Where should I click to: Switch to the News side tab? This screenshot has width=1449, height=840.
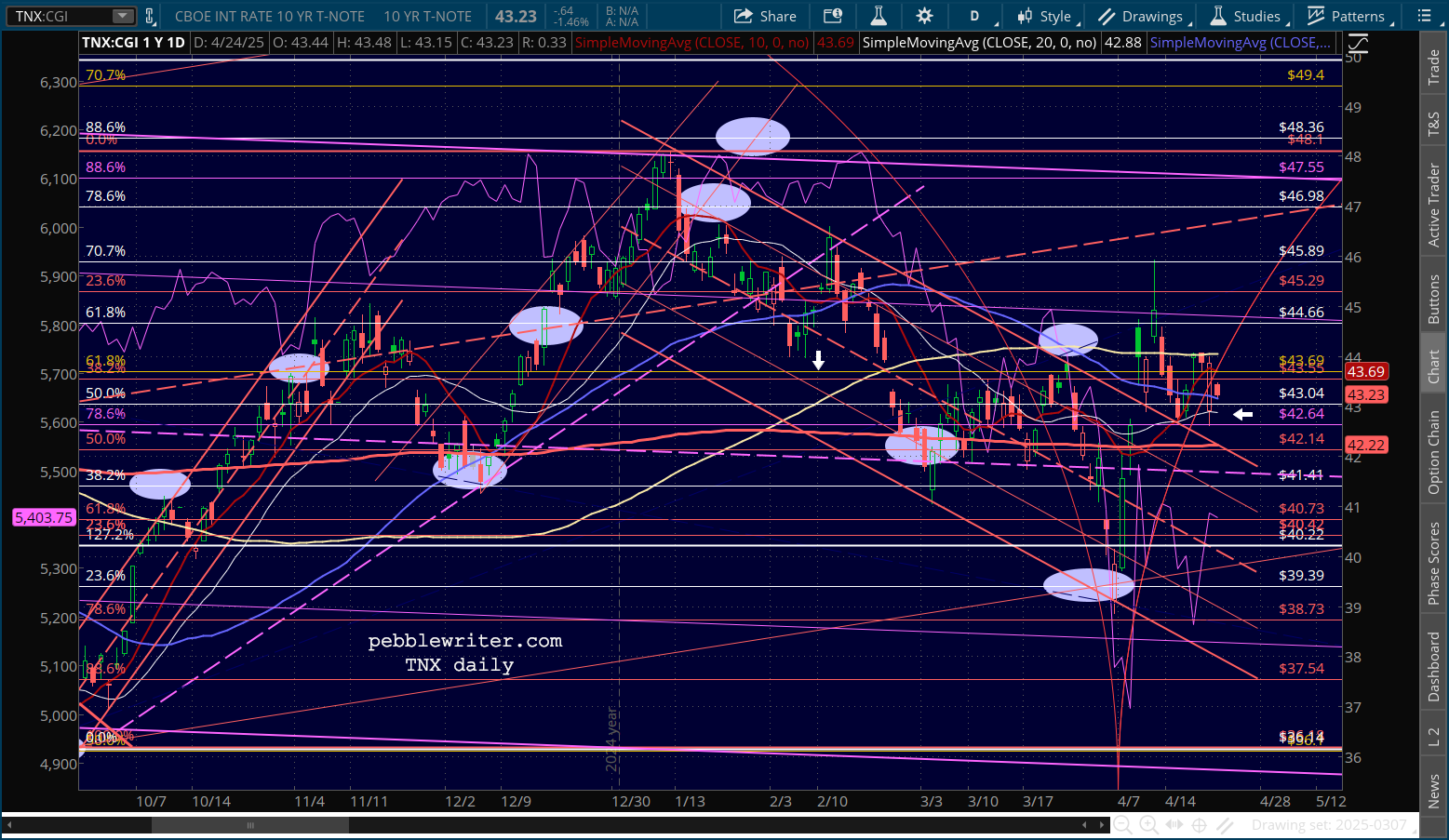1434,792
